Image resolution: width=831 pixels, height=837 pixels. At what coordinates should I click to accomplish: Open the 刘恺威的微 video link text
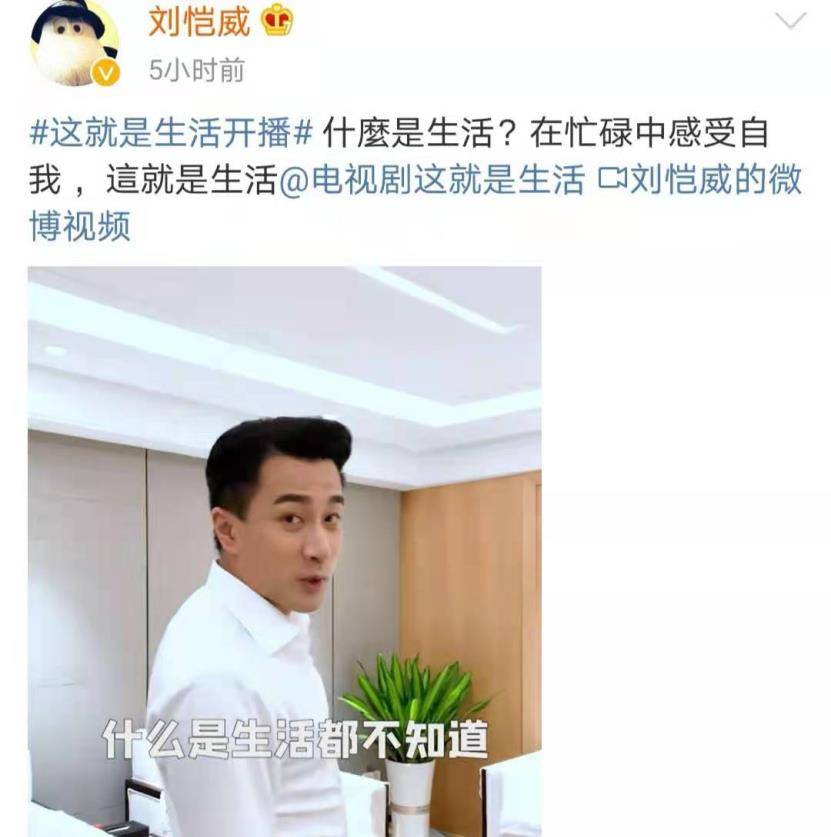click(716, 179)
